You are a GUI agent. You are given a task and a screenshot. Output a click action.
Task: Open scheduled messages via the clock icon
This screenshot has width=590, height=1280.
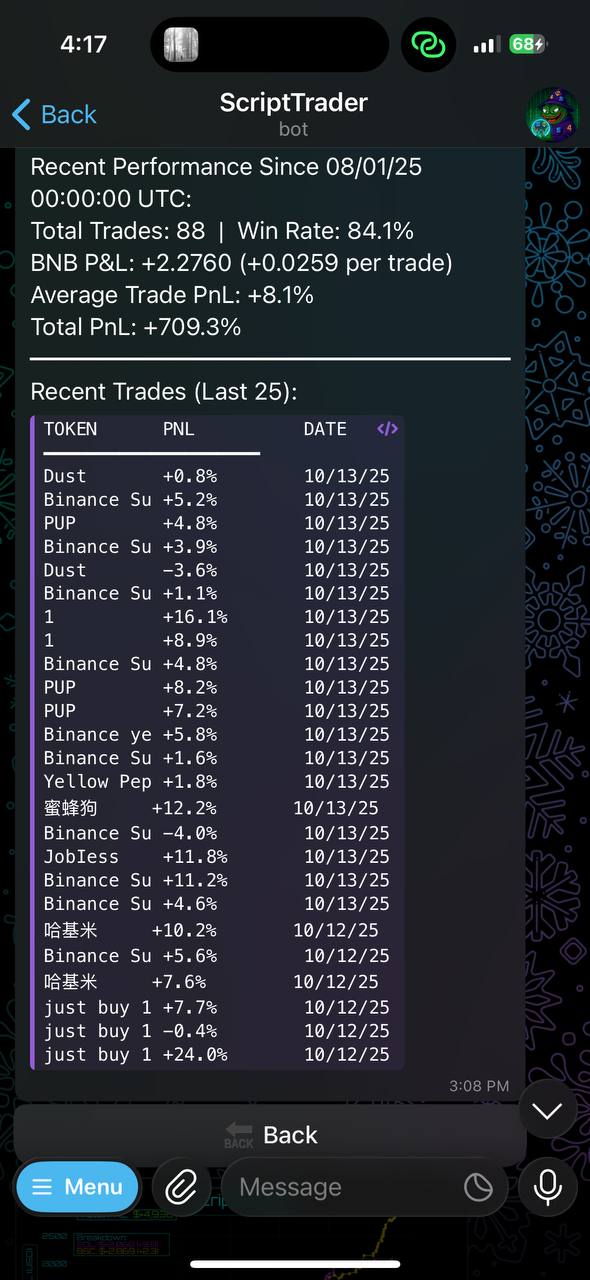click(478, 1187)
